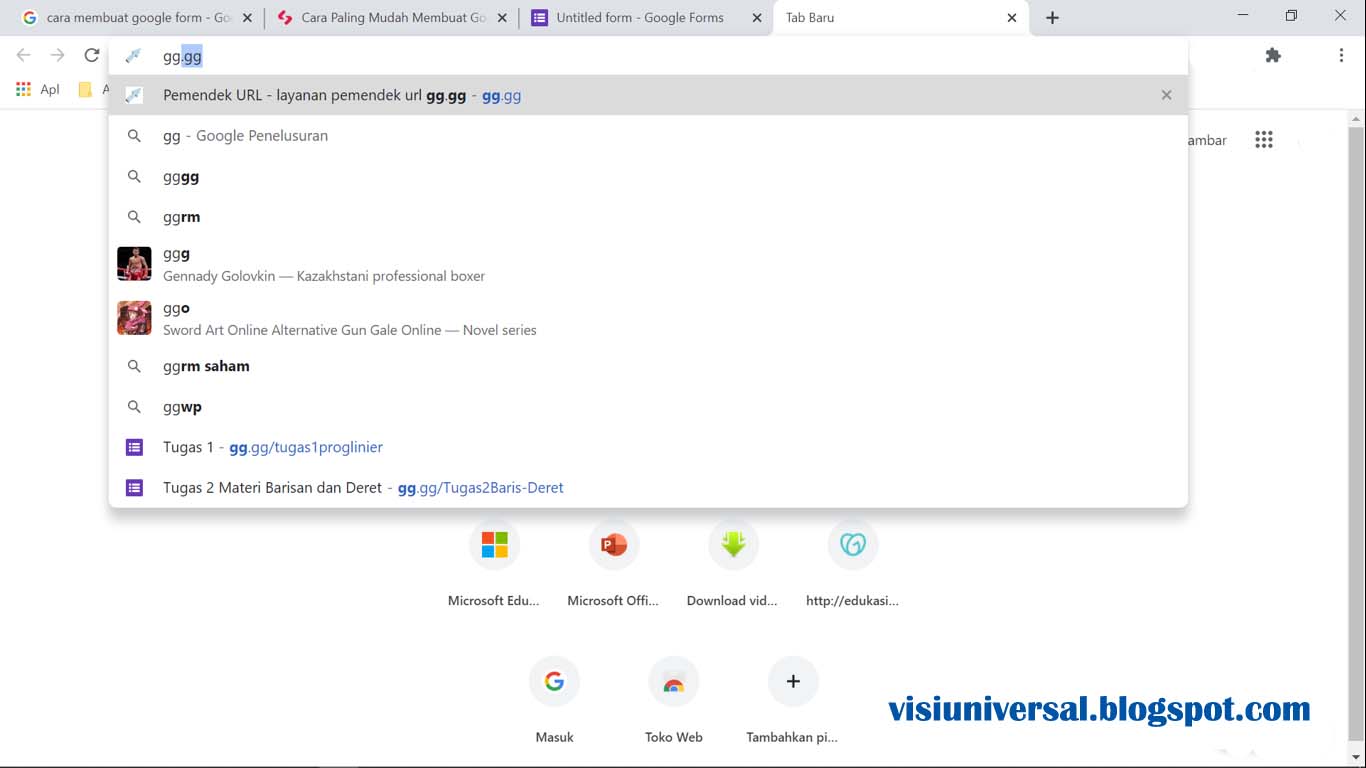This screenshot has width=1366, height=768.
Task: Add a shortcut via Tambahkan pintasan
Action: coord(792,682)
